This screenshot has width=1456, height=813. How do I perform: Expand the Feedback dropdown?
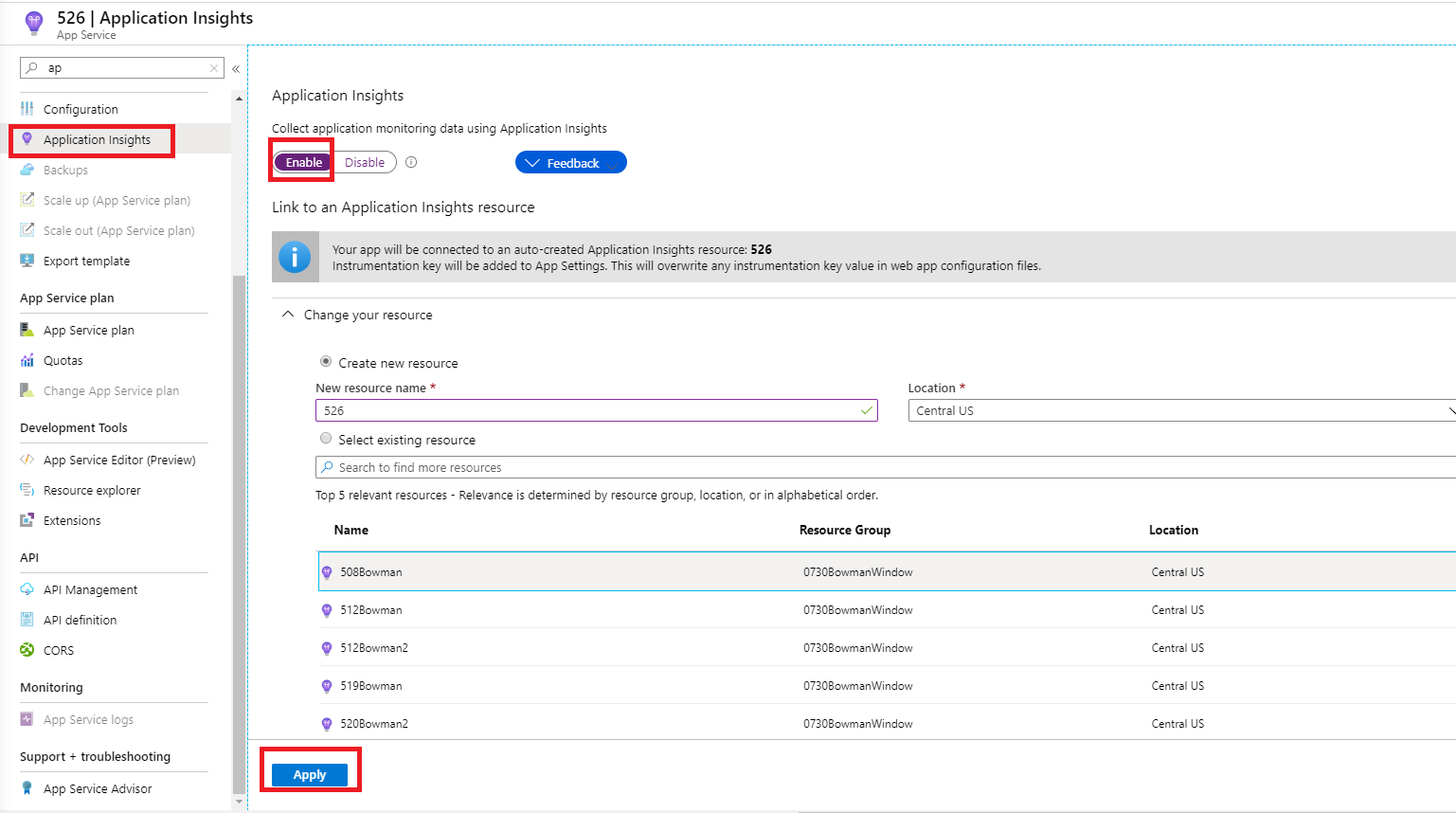point(570,161)
